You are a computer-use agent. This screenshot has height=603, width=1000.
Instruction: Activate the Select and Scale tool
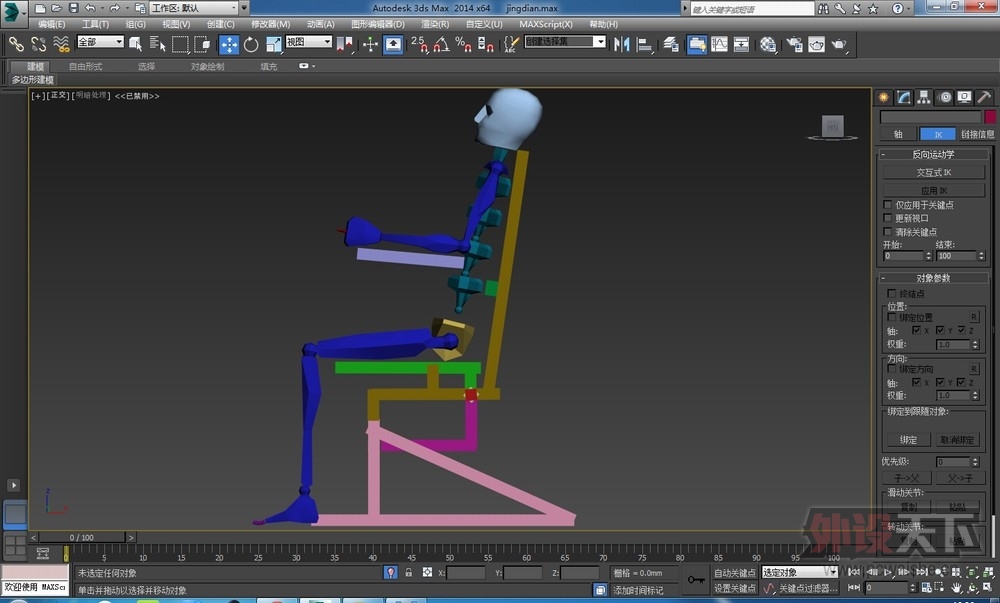[x=274, y=44]
